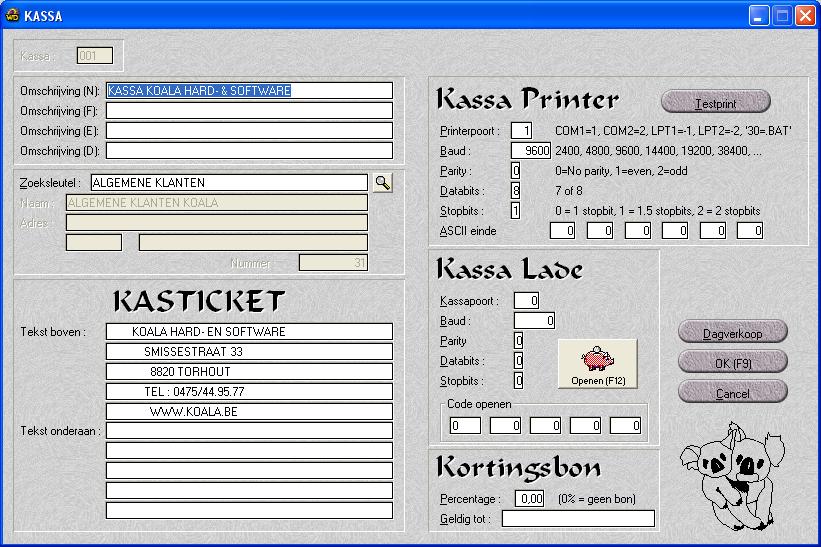Click the Nummer field showing 31
The width and height of the screenshot is (821, 547).
(x=333, y=263)
